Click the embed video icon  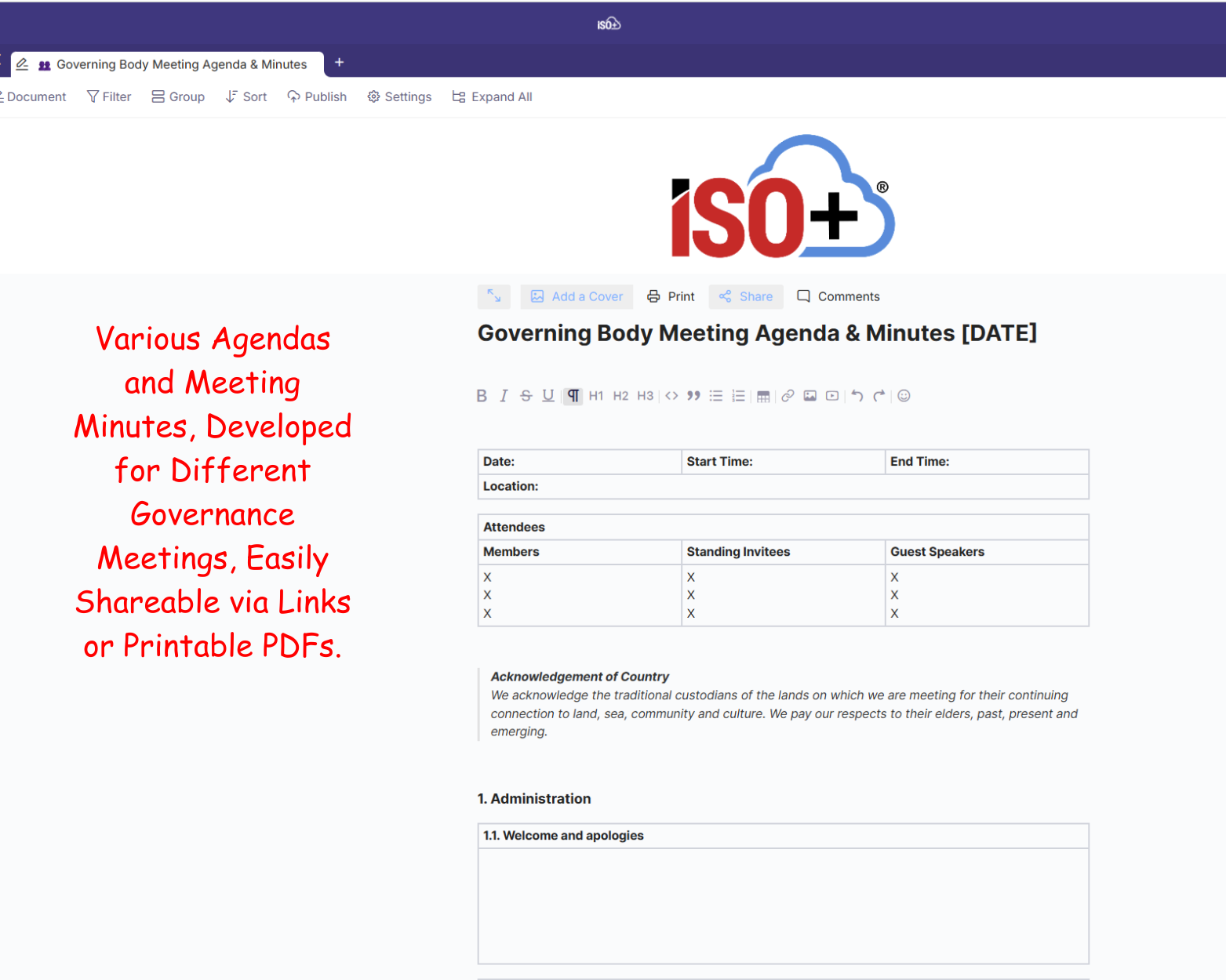point(832,396)
